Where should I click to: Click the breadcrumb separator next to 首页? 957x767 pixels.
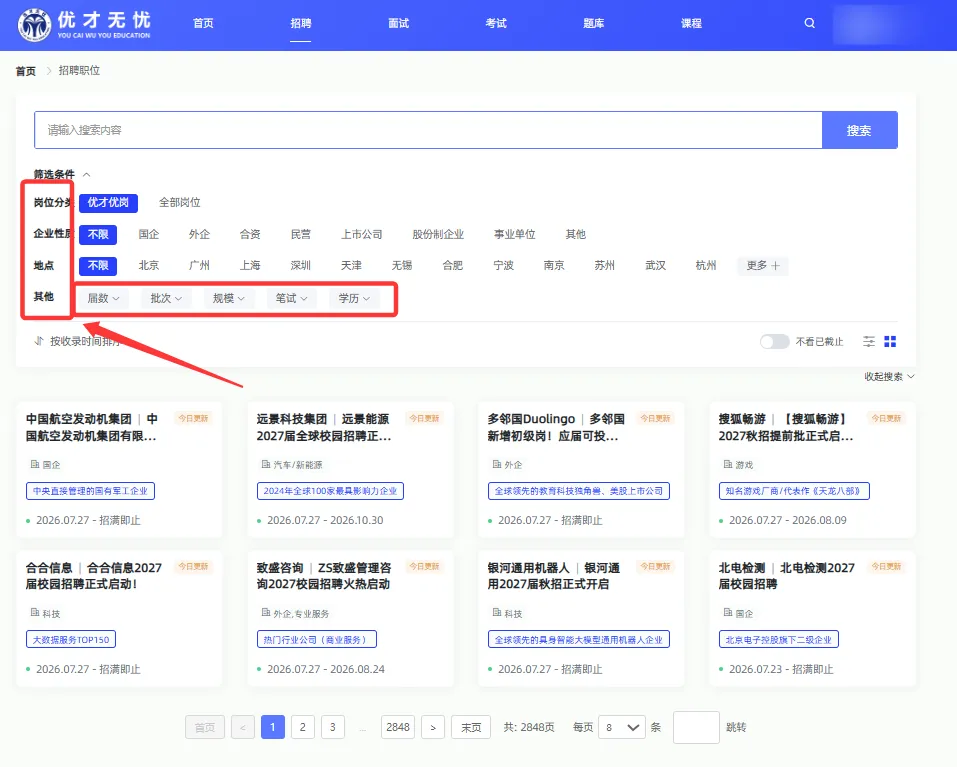pos(49,71)
